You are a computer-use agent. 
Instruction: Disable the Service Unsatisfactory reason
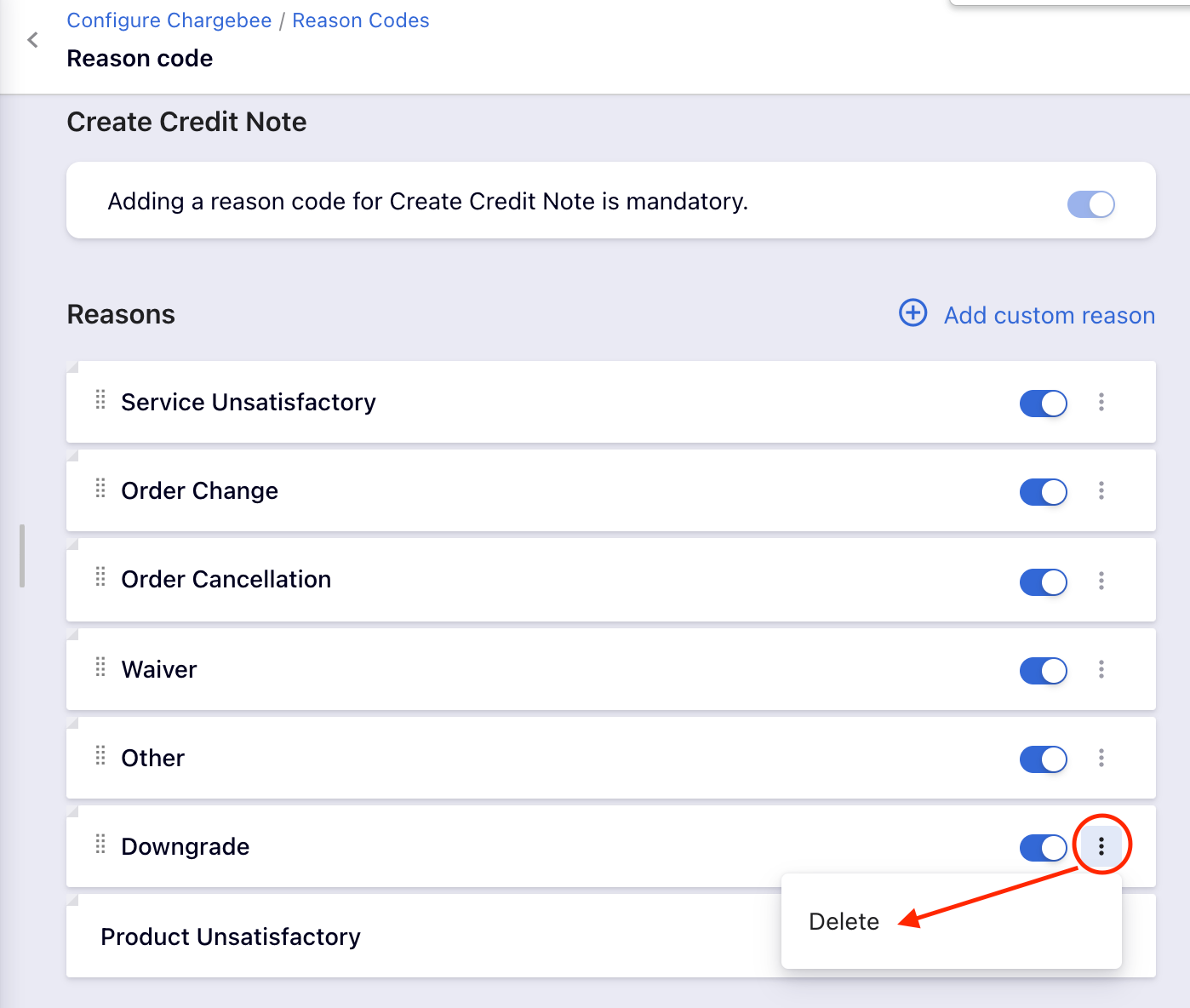1043,404
